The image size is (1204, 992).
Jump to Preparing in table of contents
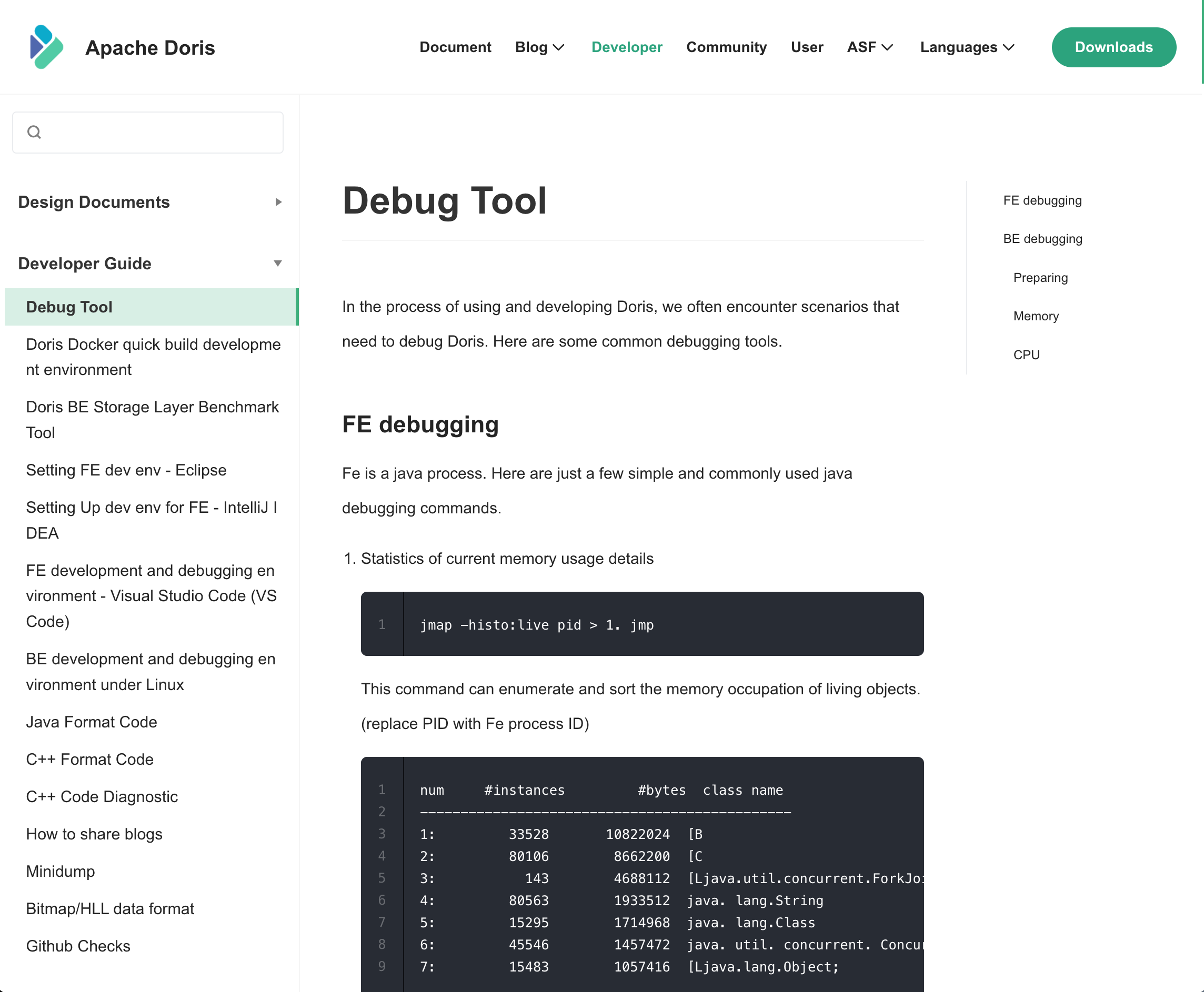[x=1040, y=278]
